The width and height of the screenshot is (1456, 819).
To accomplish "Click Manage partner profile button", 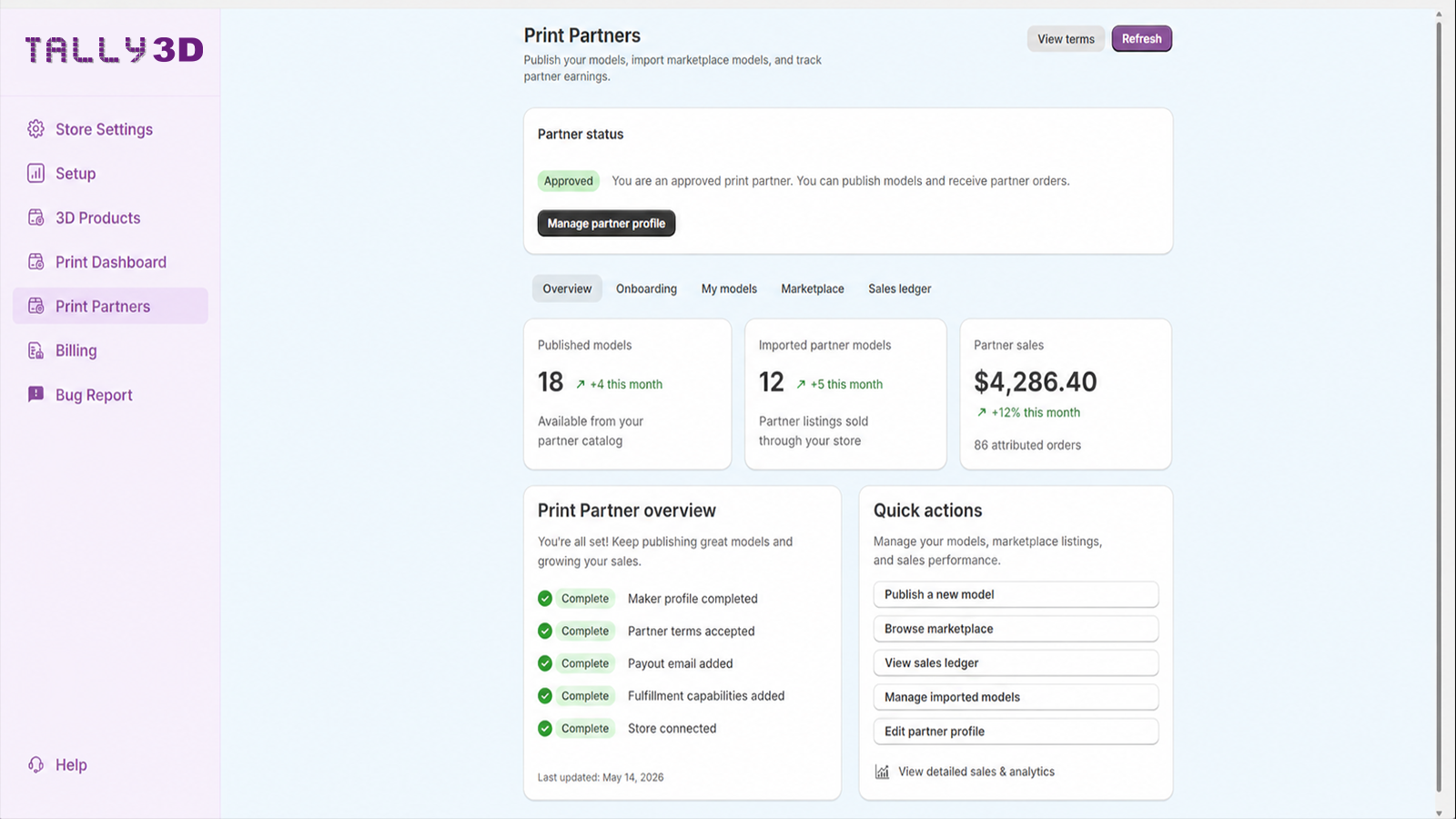I will (x=606, y=223).
